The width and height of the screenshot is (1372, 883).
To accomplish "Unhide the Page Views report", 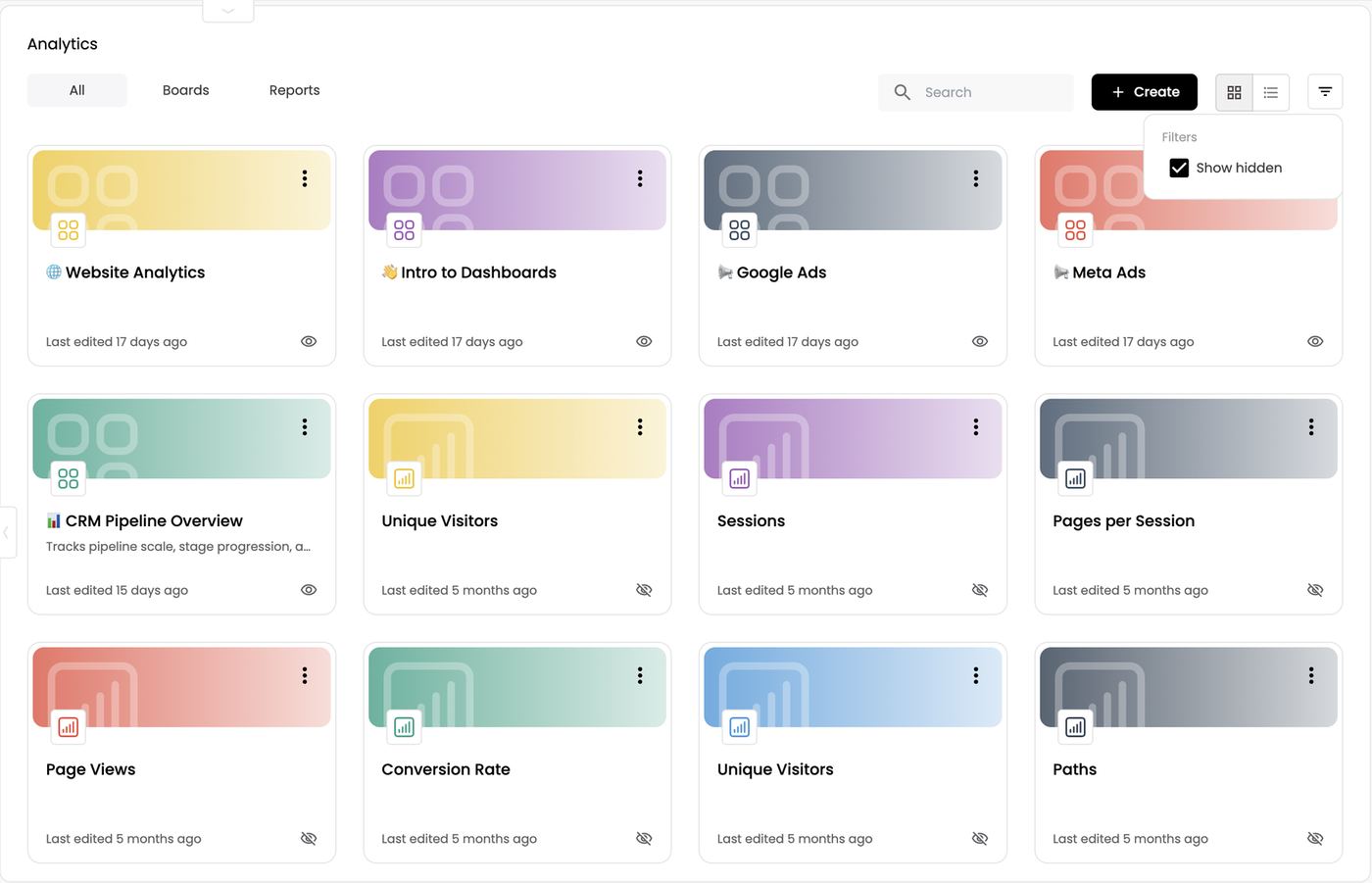I will click(x=309, y=838).
